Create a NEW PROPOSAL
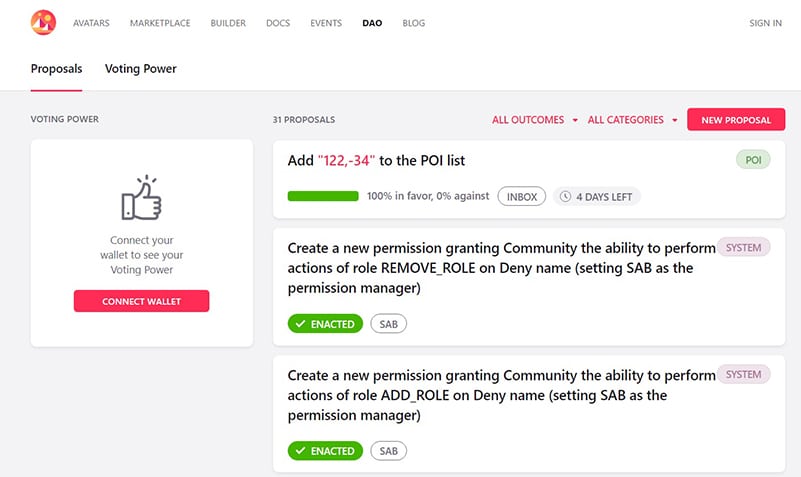This screenshot has width=801, height=477. [736, 120]
